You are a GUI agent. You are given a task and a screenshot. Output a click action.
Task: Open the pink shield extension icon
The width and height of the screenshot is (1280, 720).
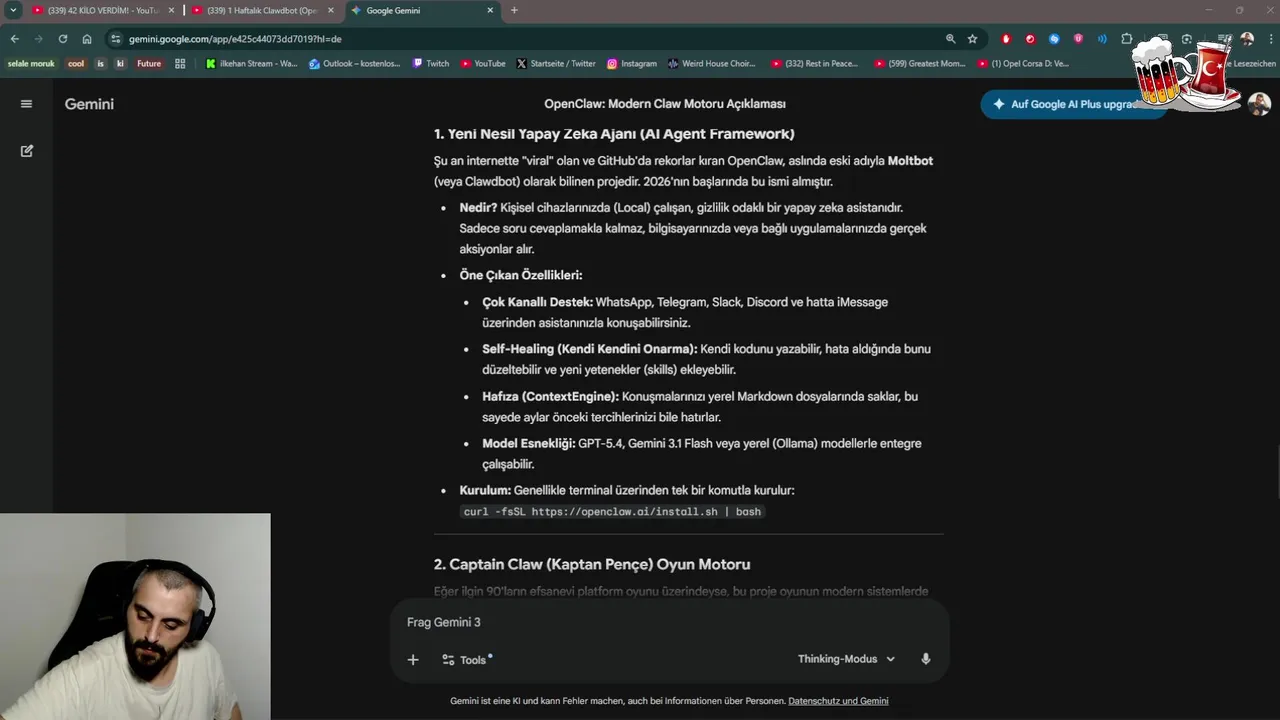tap(1078, 39)
